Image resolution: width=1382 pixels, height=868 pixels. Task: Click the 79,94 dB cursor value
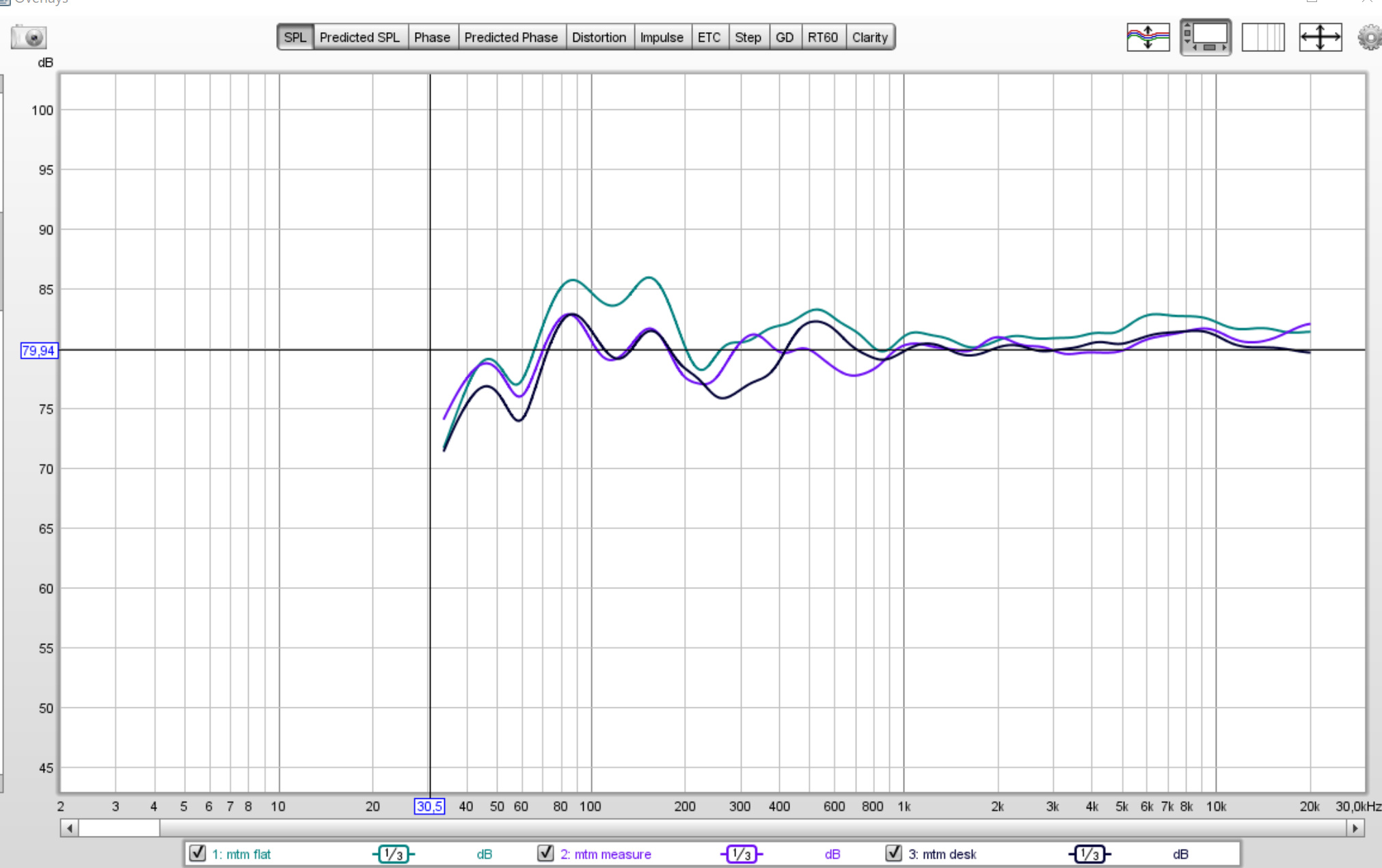(39, 351)
